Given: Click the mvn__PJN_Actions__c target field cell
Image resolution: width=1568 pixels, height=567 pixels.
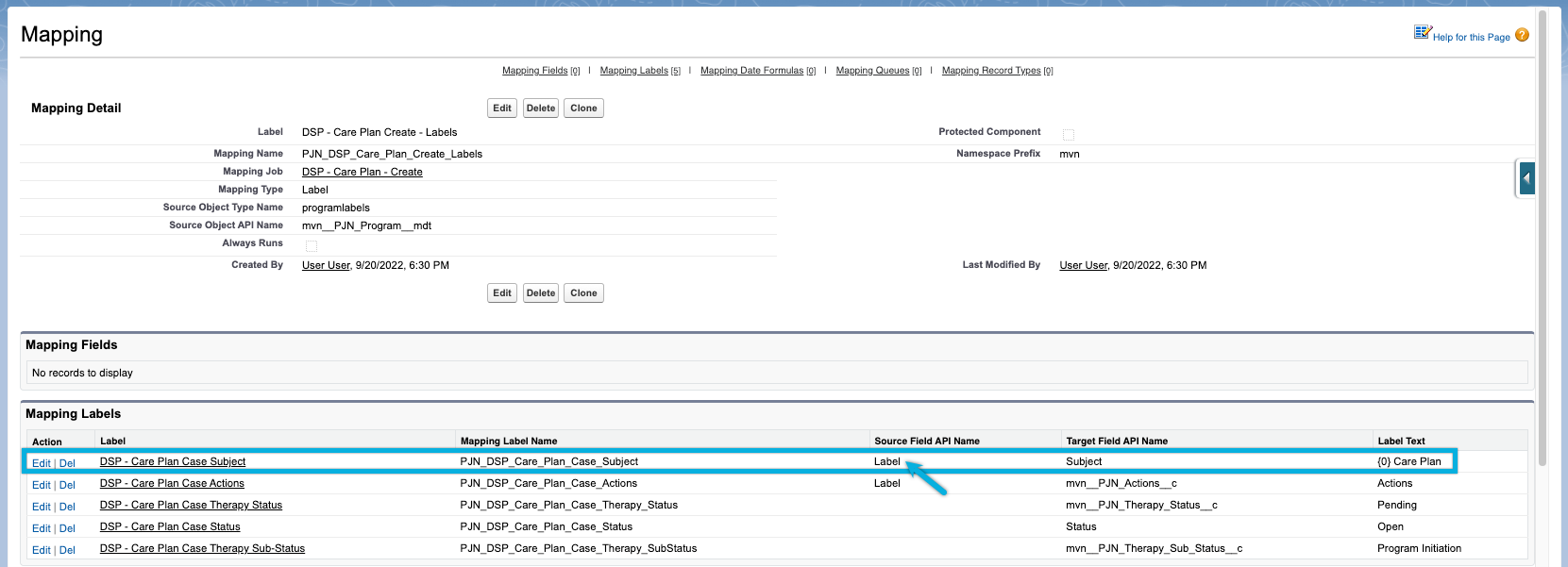Looking at the screenshot, I should click(x=1121, y=483).
